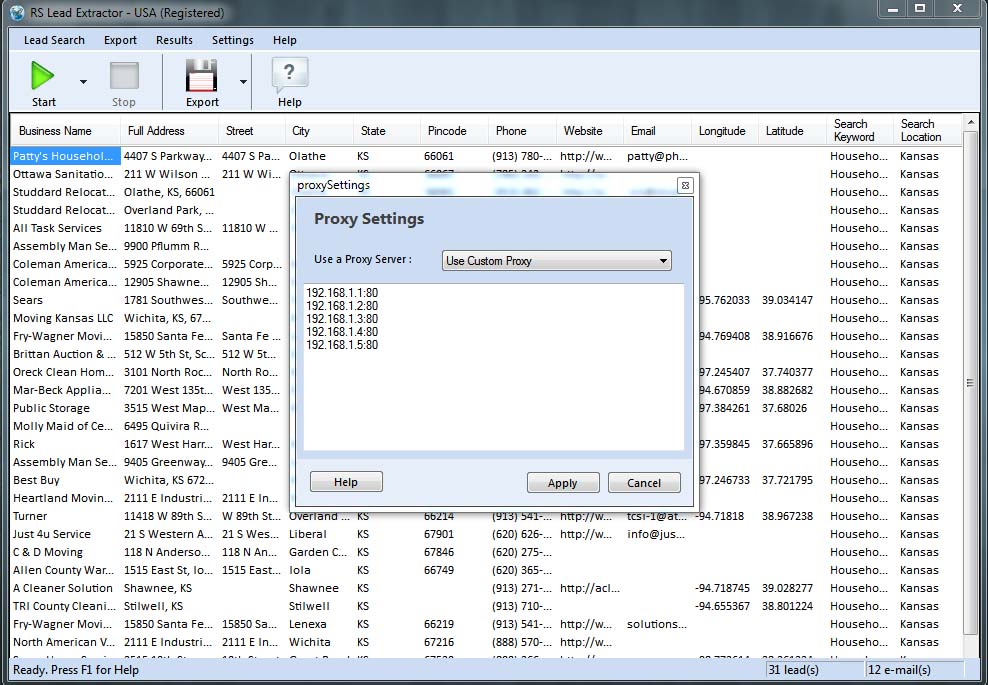Click Cancel in Proxy Settings dialog

(x=644, y=483)
